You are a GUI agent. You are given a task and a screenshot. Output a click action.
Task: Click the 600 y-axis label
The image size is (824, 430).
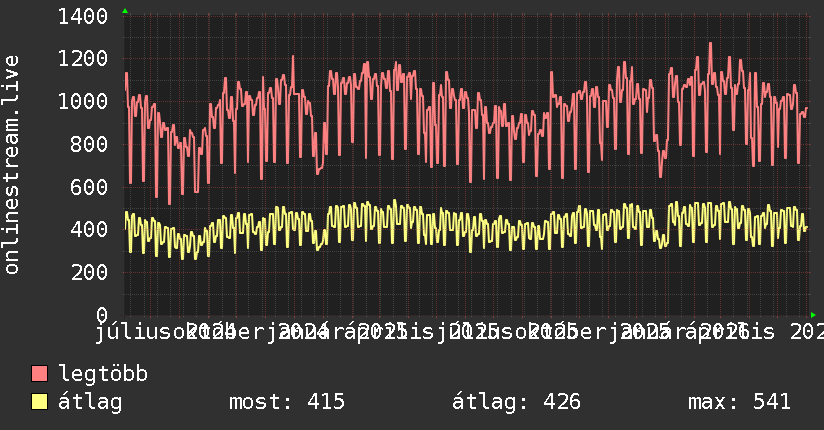(x=89, y=187)
